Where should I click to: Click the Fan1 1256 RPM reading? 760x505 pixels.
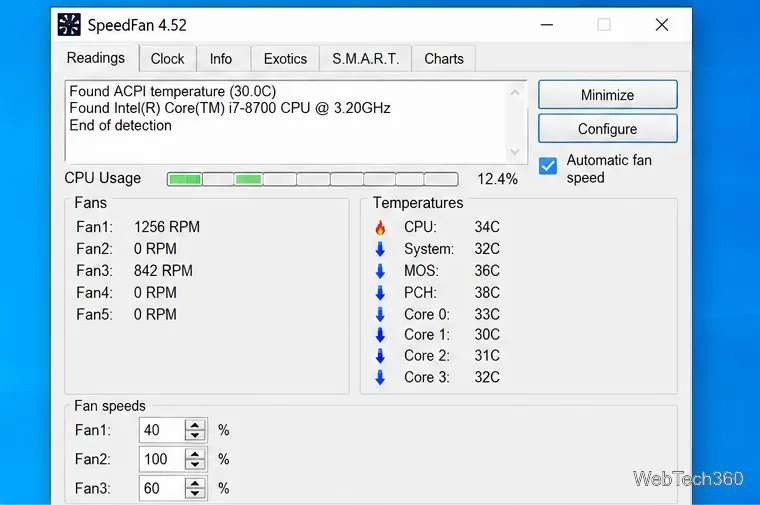point(167,227)
